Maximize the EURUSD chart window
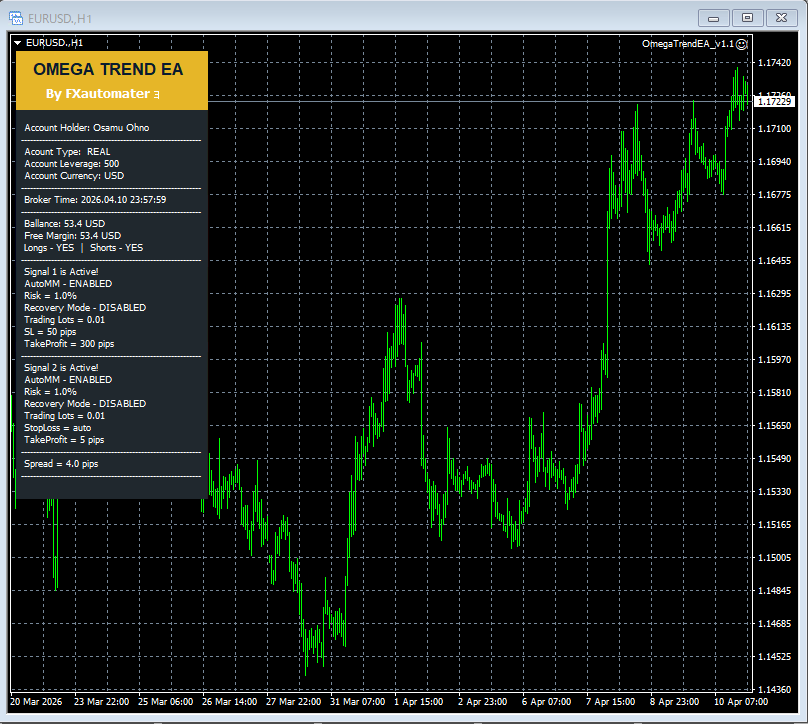The image size is (808, 724). coord(746,17)
